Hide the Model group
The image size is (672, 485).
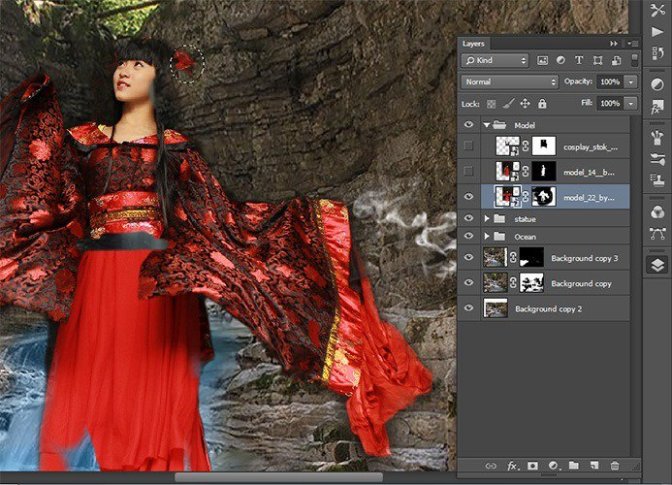tap(468, 125)
